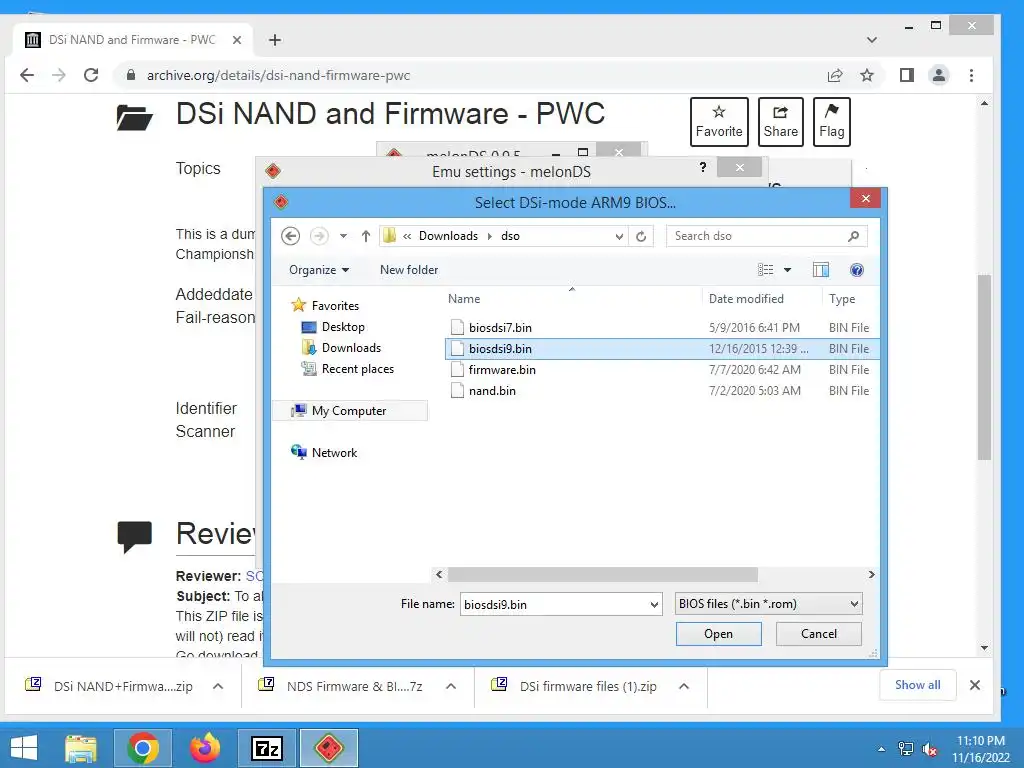
Task: Close the Chrome downloads bar
Action: point(975,685)
